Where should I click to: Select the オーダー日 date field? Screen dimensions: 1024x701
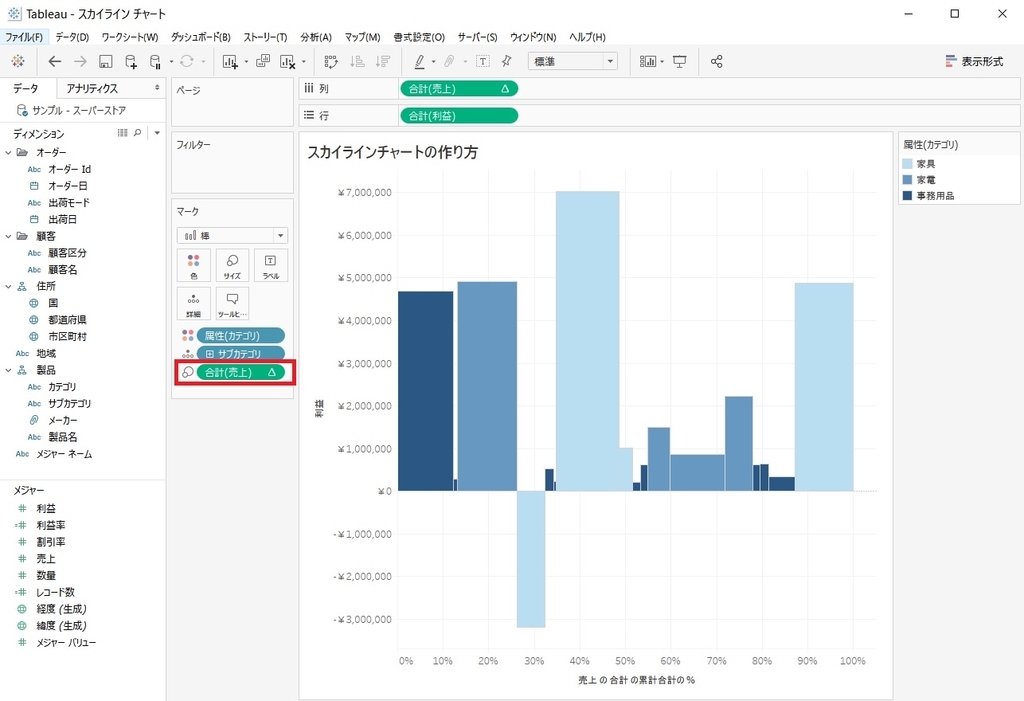pyautogui.click(x=67, y=186)
